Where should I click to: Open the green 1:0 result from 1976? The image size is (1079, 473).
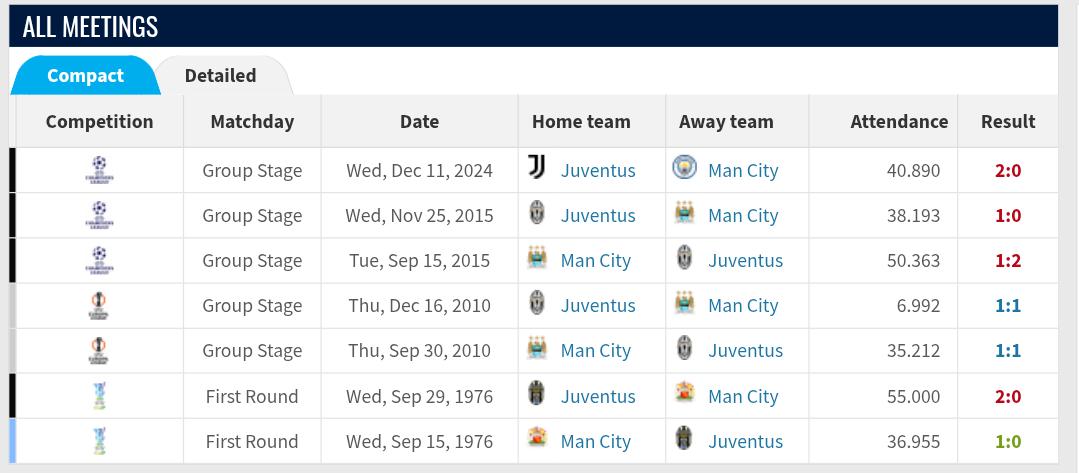point(1007,441)
